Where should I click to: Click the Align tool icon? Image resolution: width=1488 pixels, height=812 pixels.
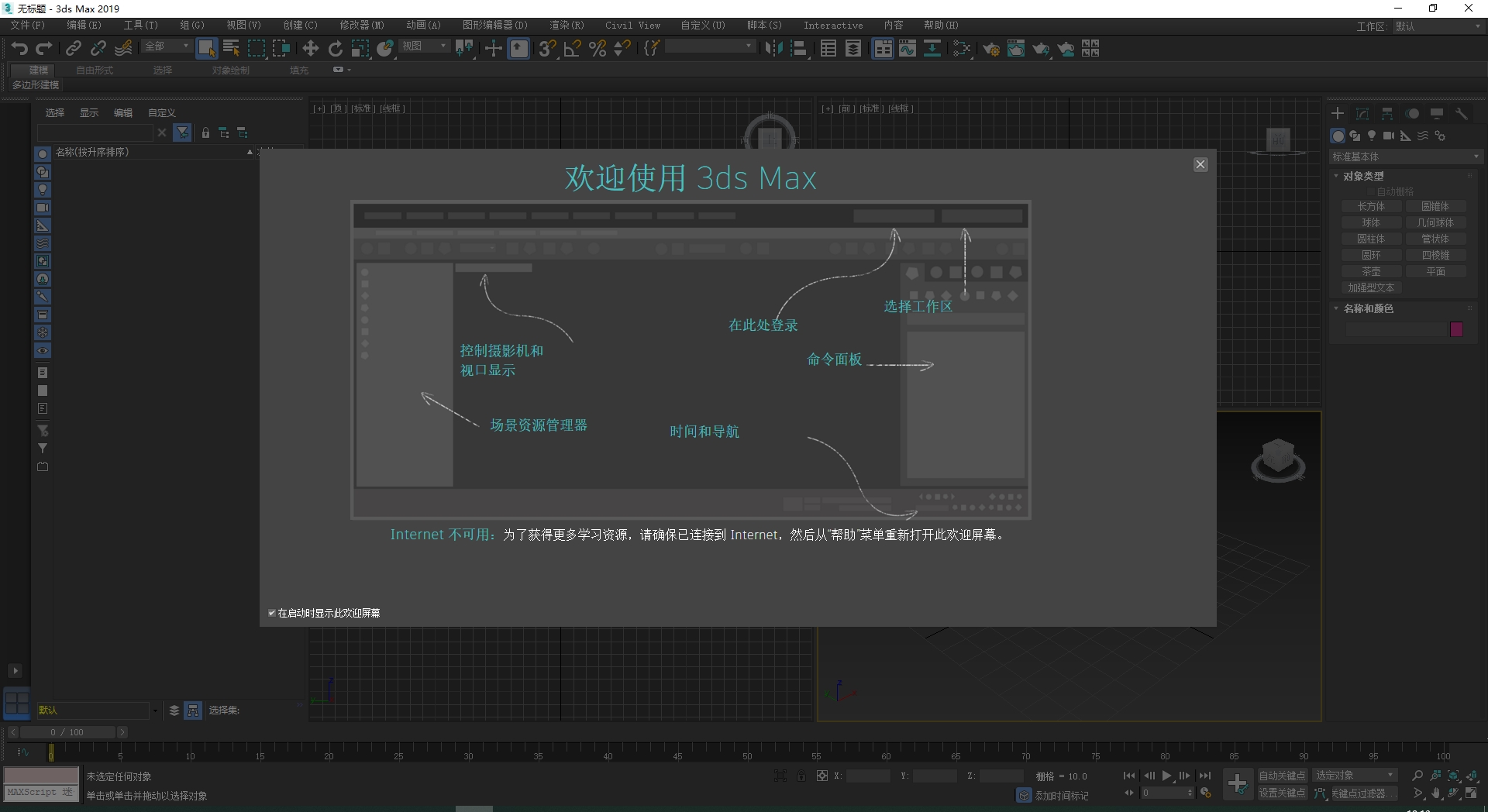798,49
